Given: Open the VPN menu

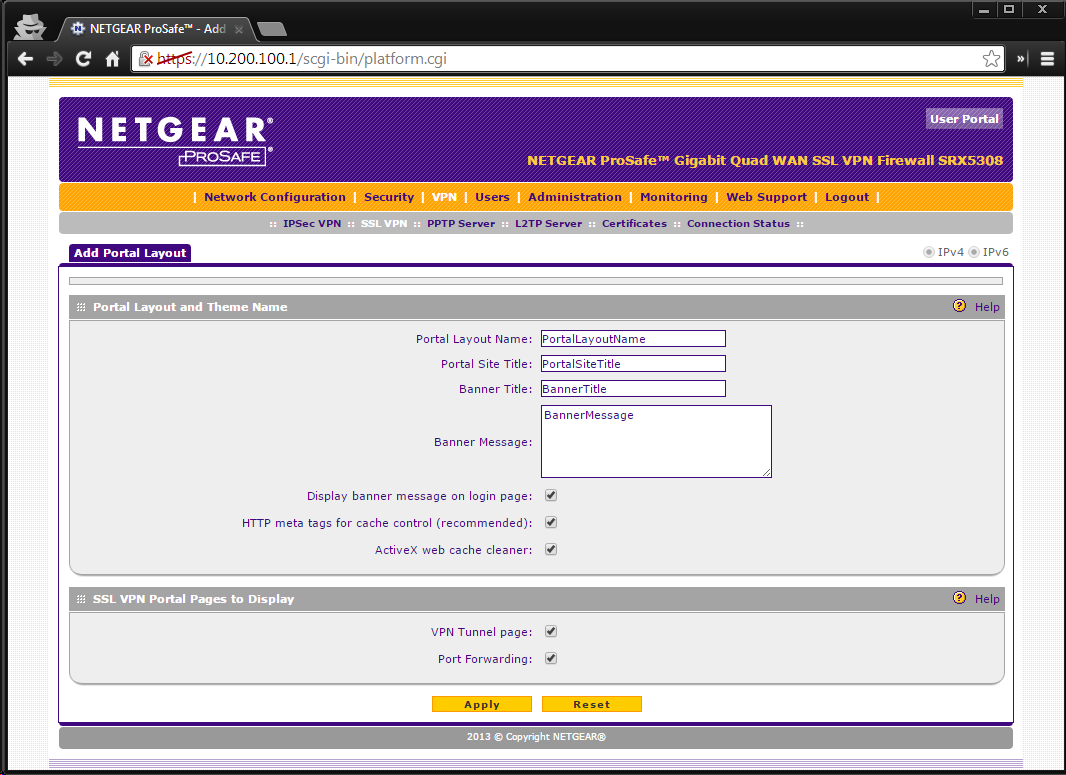Looking at the screenshot, I should [x=444, y=197].
